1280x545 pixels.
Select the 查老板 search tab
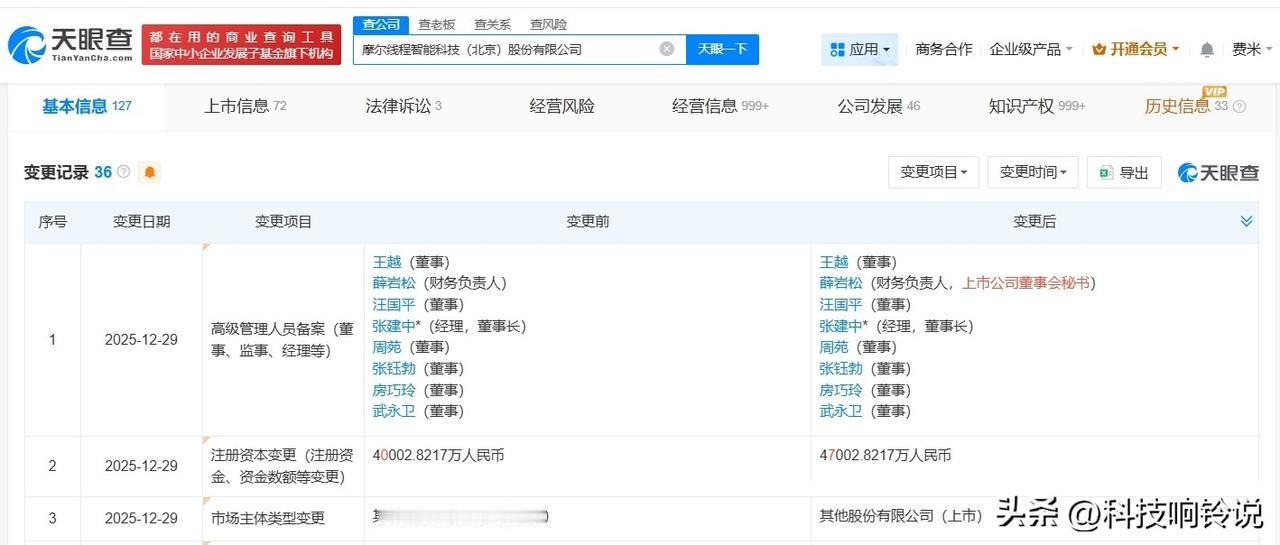[x=436, y=24]
